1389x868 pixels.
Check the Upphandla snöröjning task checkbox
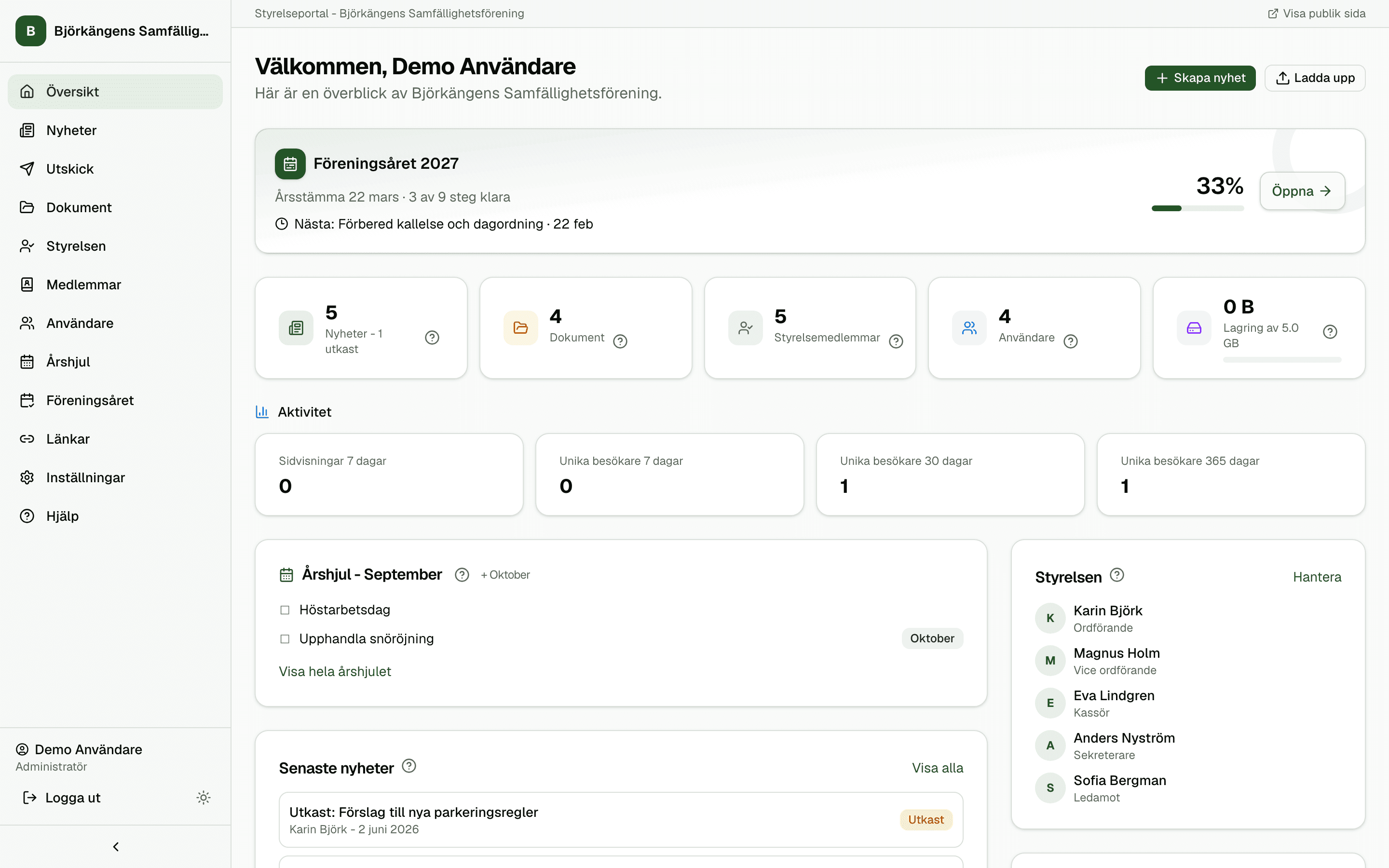(x=285, y=639)
